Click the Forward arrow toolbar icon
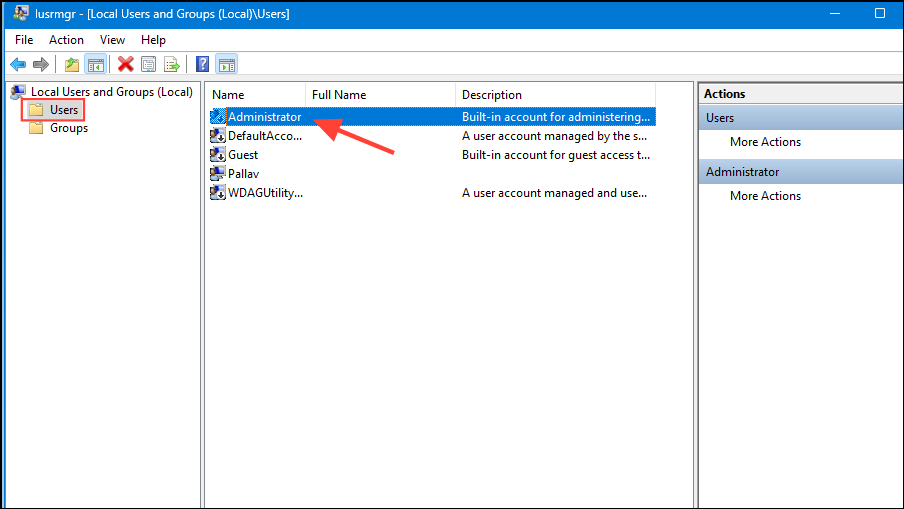 [x=40, y=65]
